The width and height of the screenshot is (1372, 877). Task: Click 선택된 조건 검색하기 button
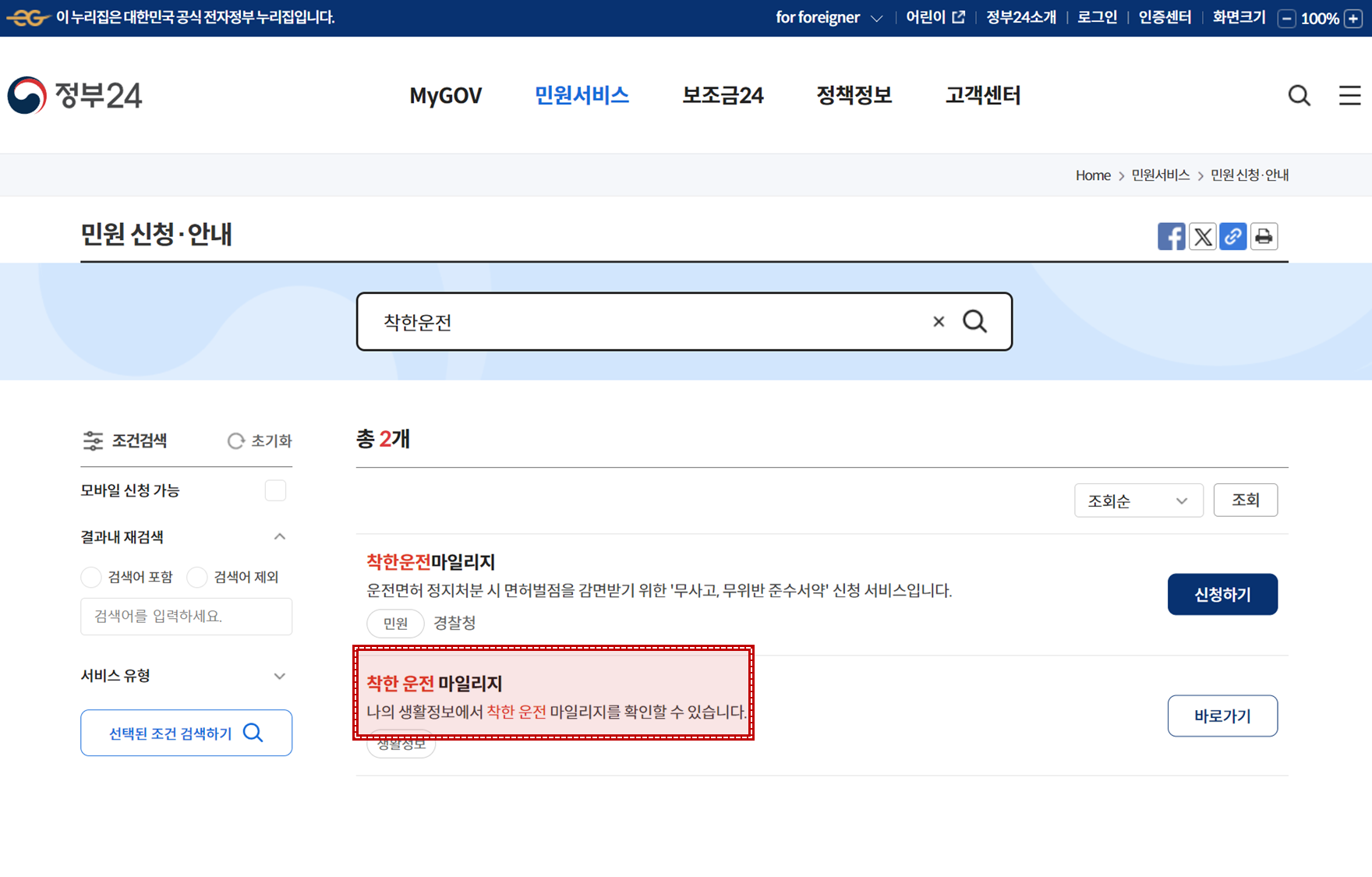click(186, 733)
